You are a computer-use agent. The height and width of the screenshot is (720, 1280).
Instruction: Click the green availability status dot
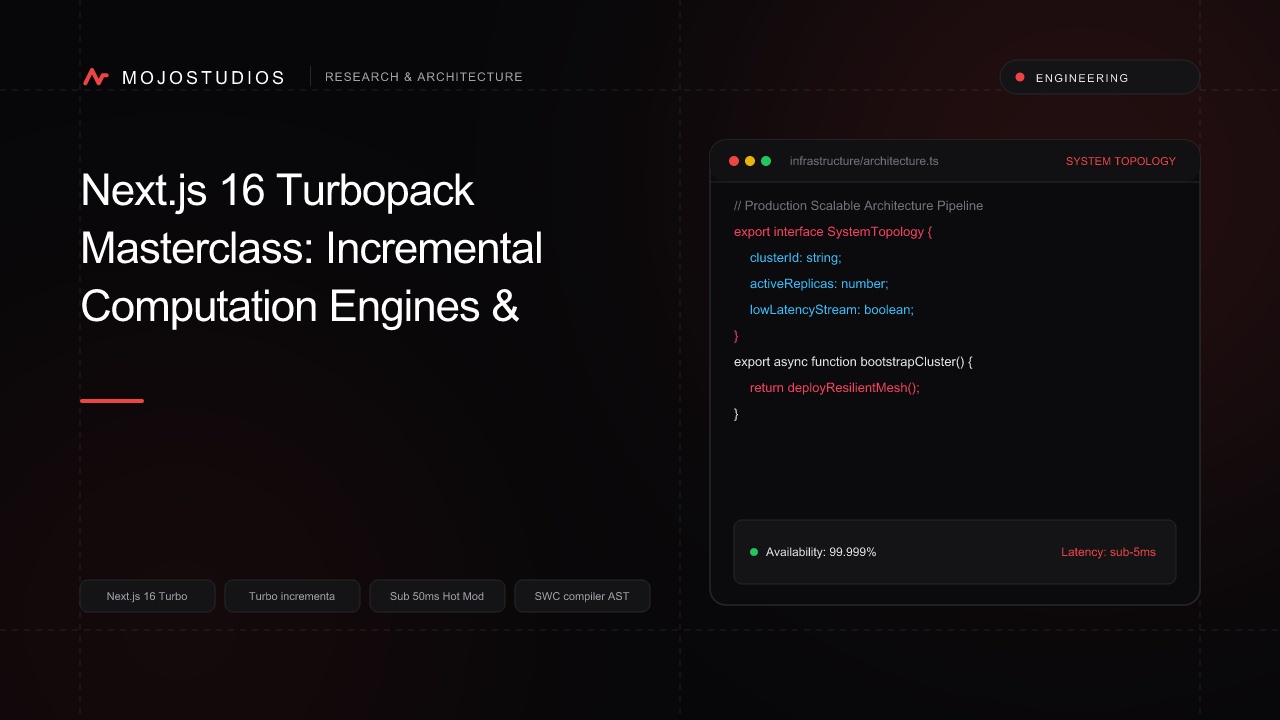pos(754,552)
